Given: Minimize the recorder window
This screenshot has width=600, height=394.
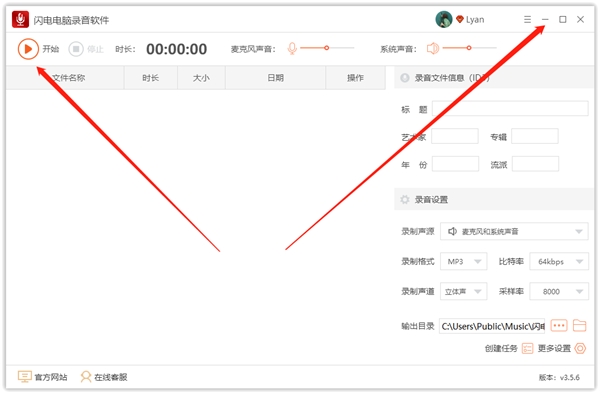Looking at the screenshot, I should [545, 20].
